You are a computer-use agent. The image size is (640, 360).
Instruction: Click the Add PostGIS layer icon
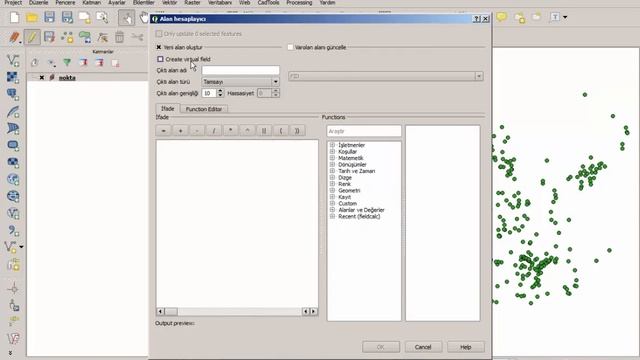coord(13,94)
